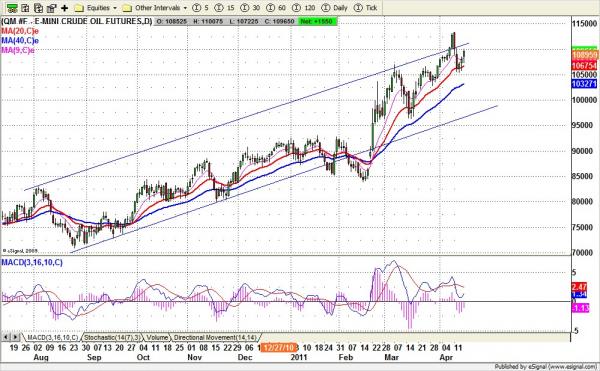600x371 pixels.
Task: Click the left tab scroll arrow
Action: pos(6,337)
